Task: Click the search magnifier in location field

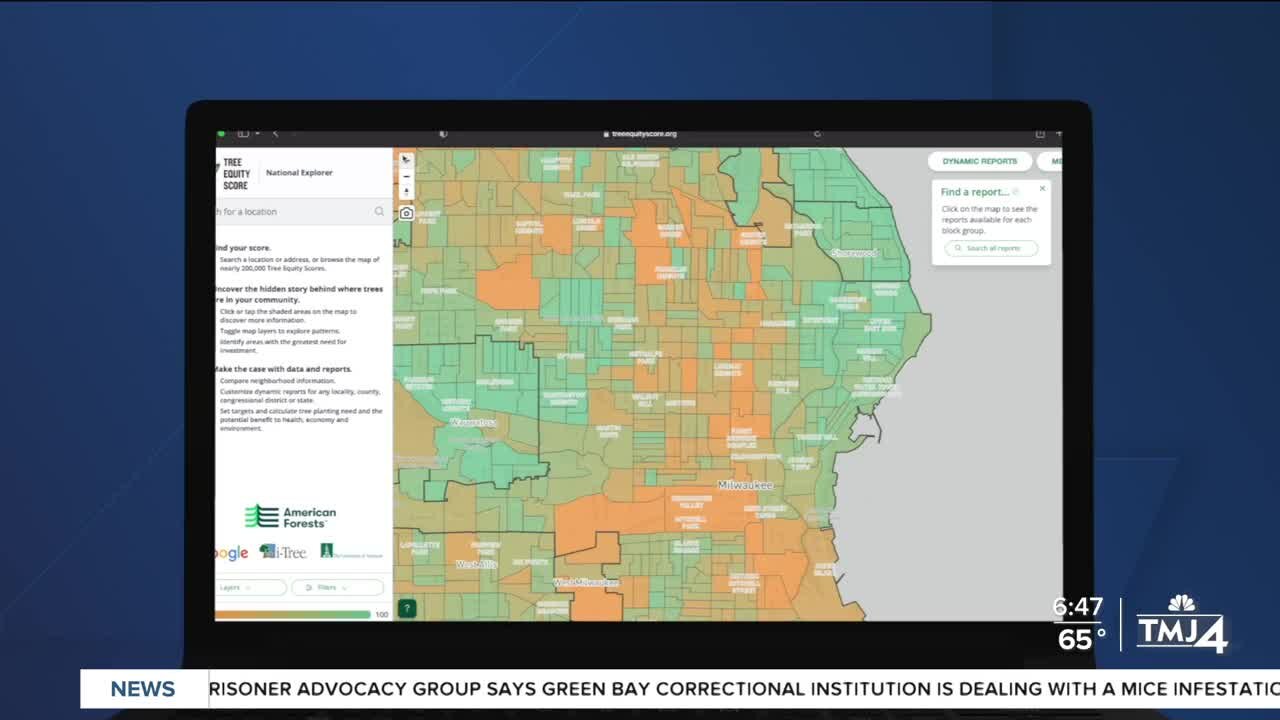Action: pyautogui.click(x=379, y=211)
